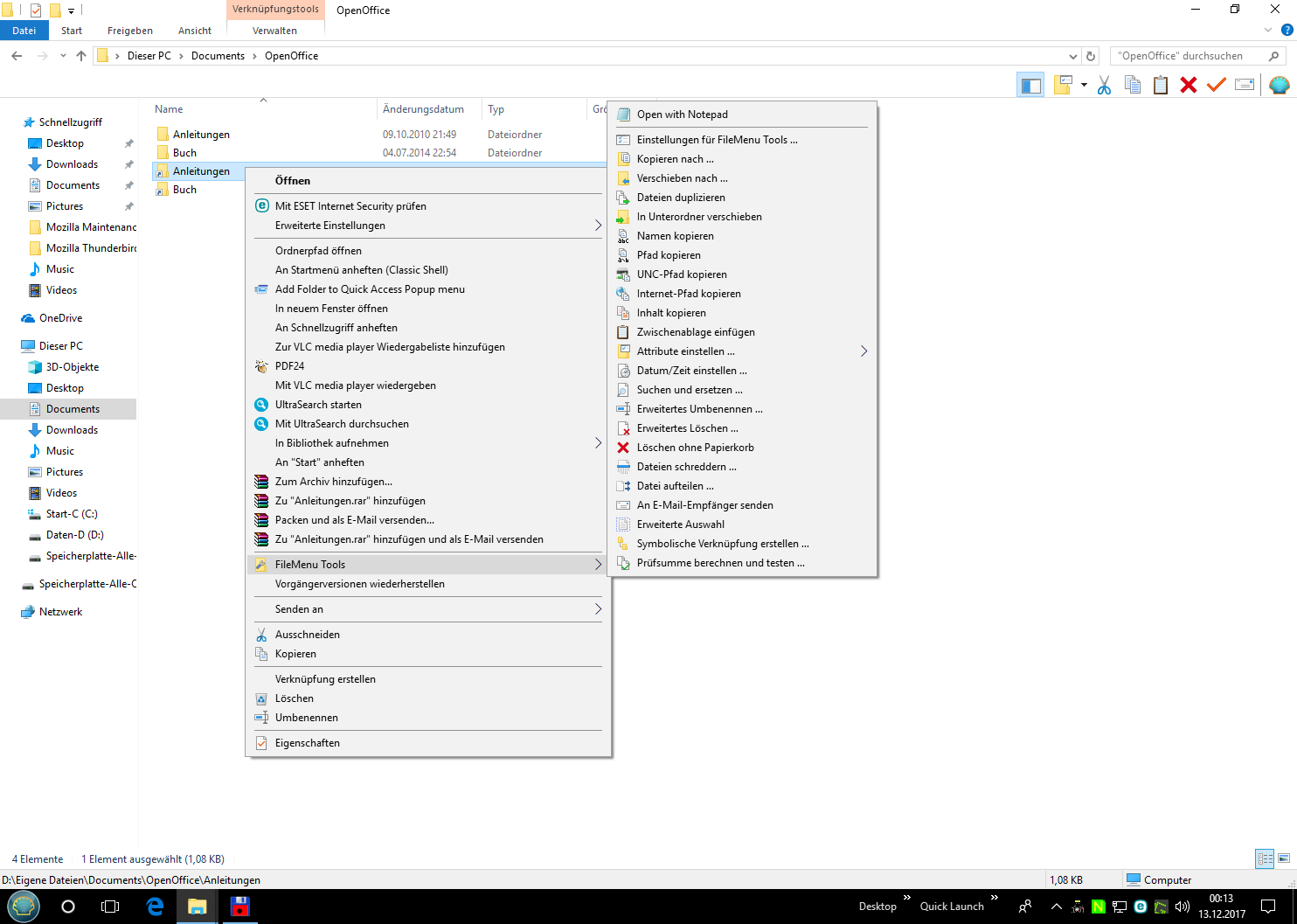Click the refresh button beside address bar
Viewport: 1297px width, 924px height.
pyautogui.click(x=1090, y=56)
